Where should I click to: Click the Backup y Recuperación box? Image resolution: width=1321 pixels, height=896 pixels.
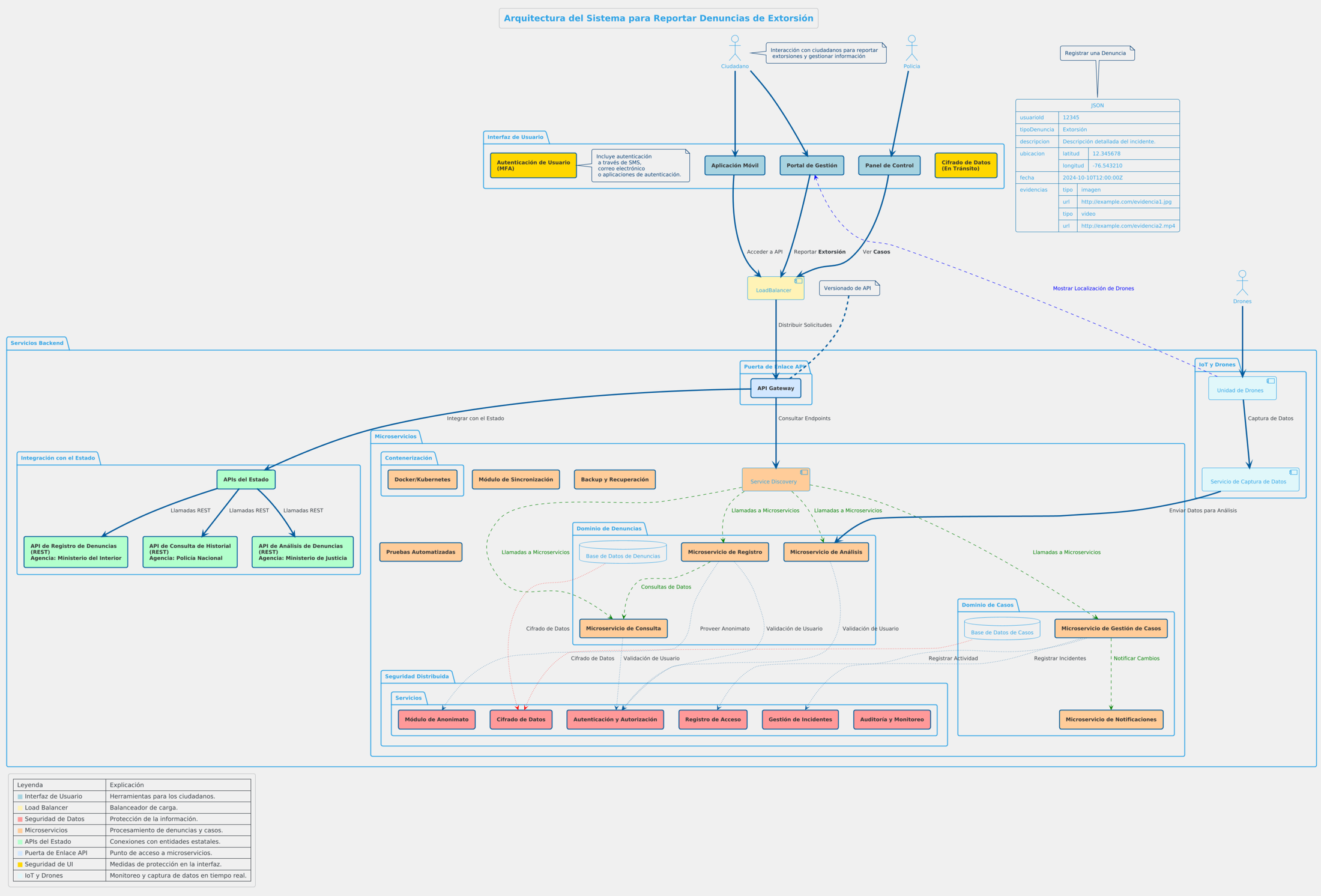[x=615, y=480]
